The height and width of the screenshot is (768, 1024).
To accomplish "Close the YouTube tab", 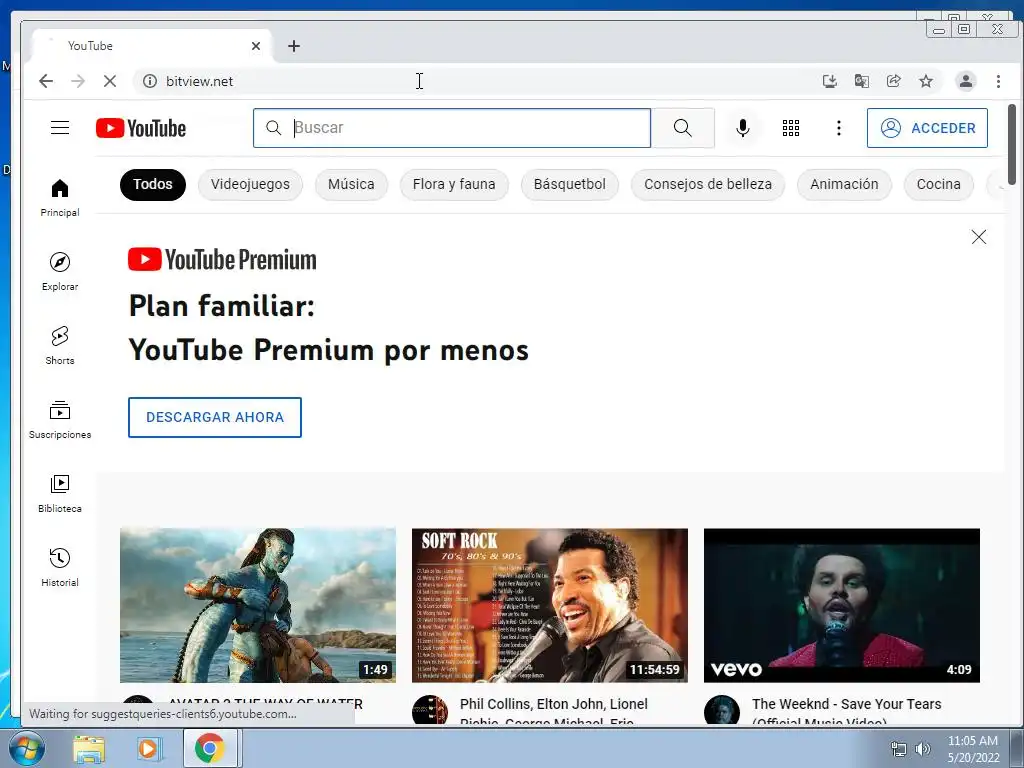I will click(256, 46).
